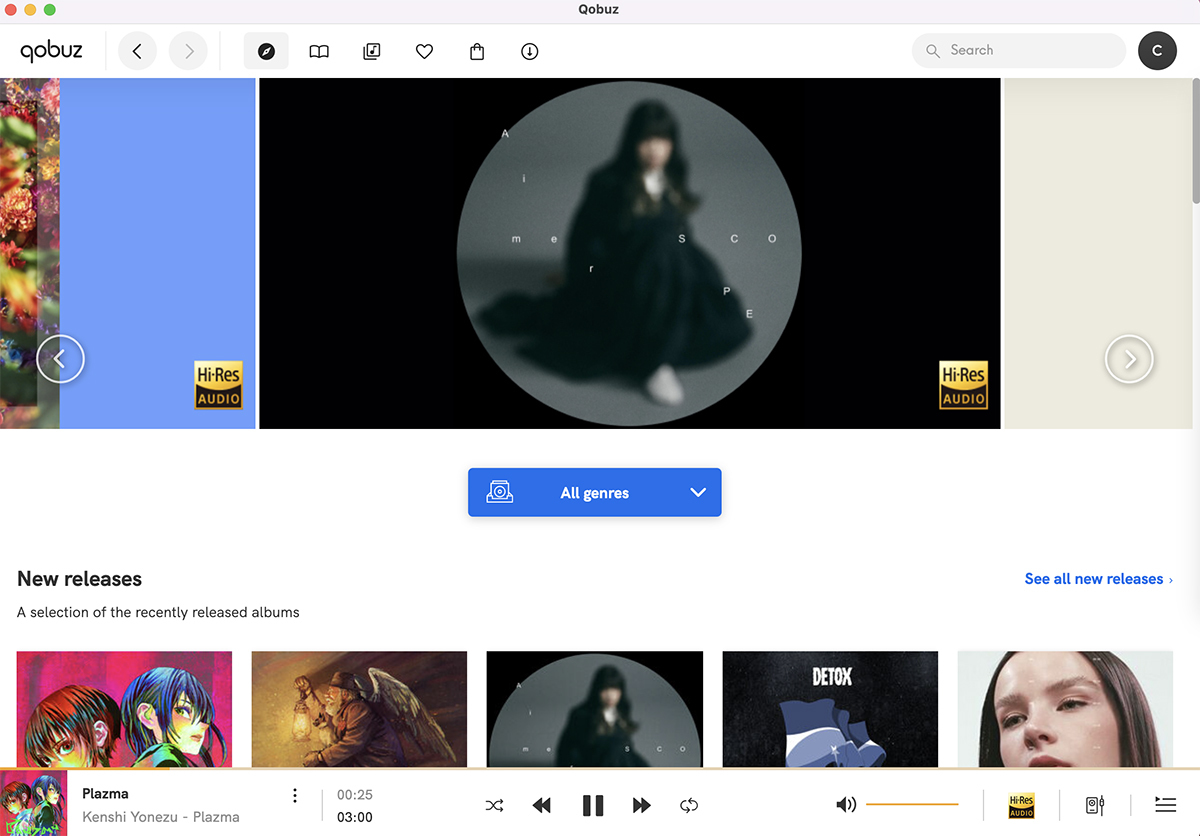
Task: Click the Hi-Res audio quality icon in player
Action: tap(1021, 805)
